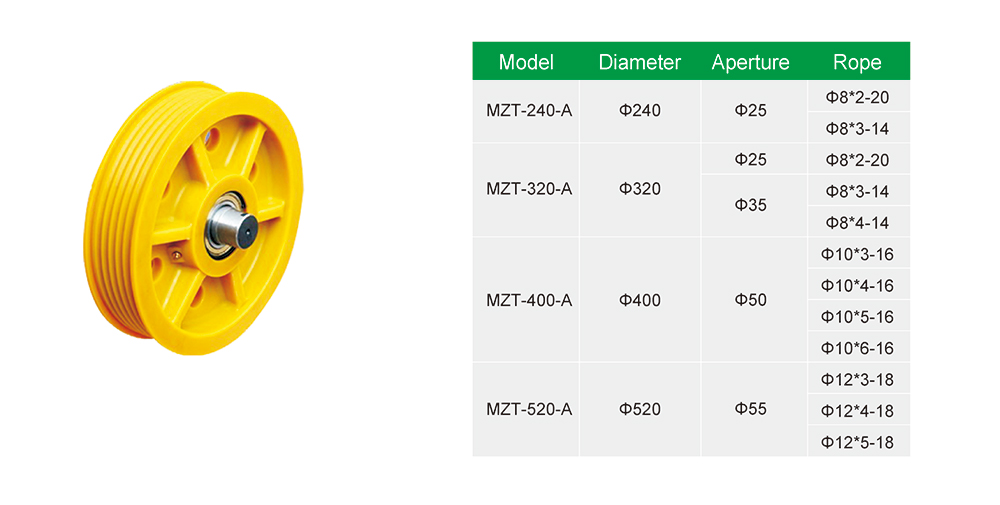The width and height of the screenshot is (1000, 505).
Task: Select the Φ10*3-16 rope cell
Action: coord(857,253)
